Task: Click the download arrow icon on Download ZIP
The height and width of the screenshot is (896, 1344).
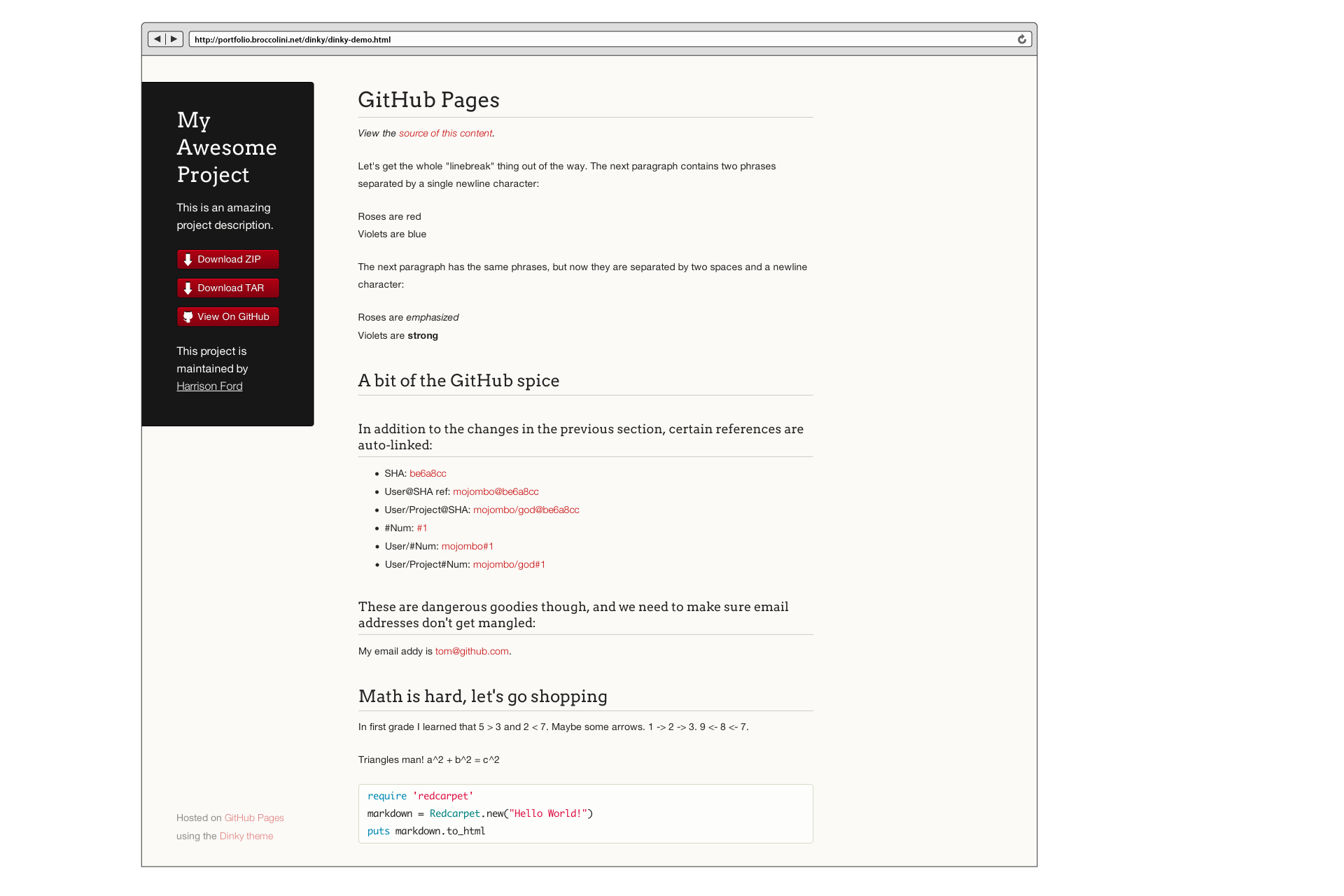Action: click(188, 260)
